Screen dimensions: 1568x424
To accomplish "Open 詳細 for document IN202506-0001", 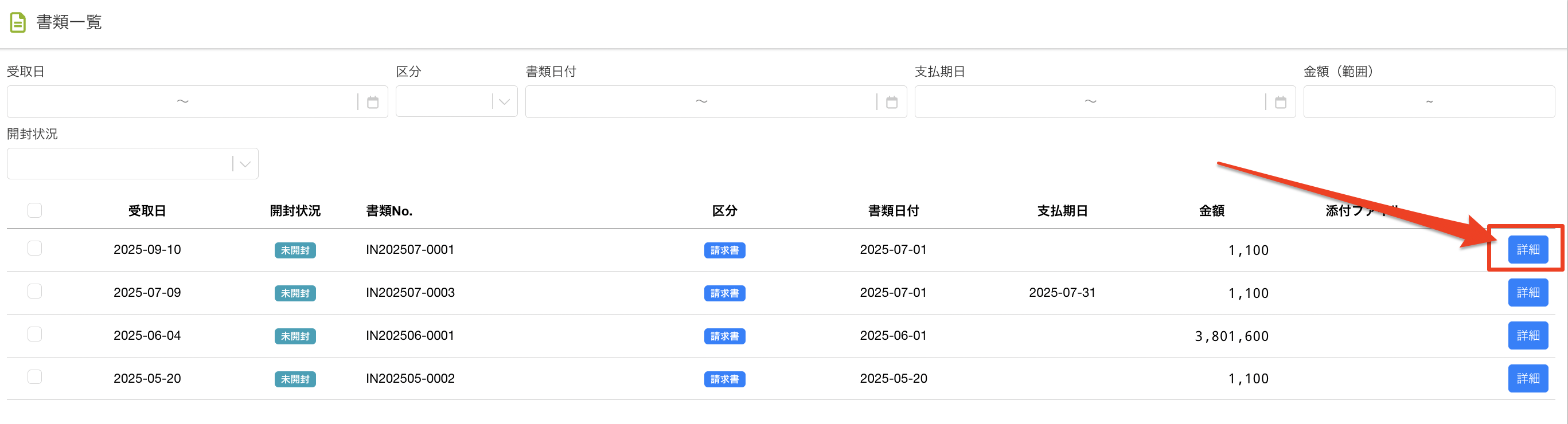I will (x=1528, y=336).
